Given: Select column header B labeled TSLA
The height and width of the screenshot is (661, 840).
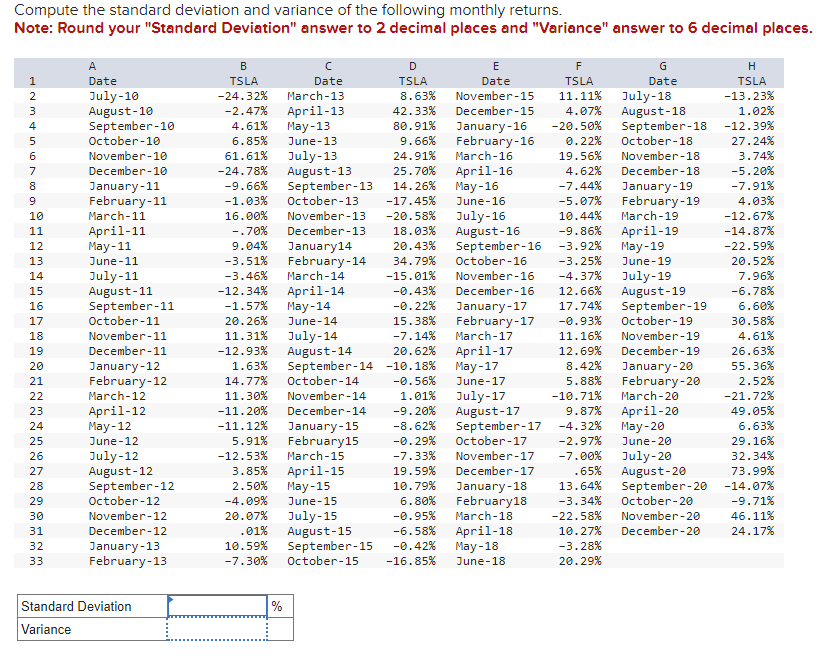Looking at the screenshot, I should tap(243, 66).
